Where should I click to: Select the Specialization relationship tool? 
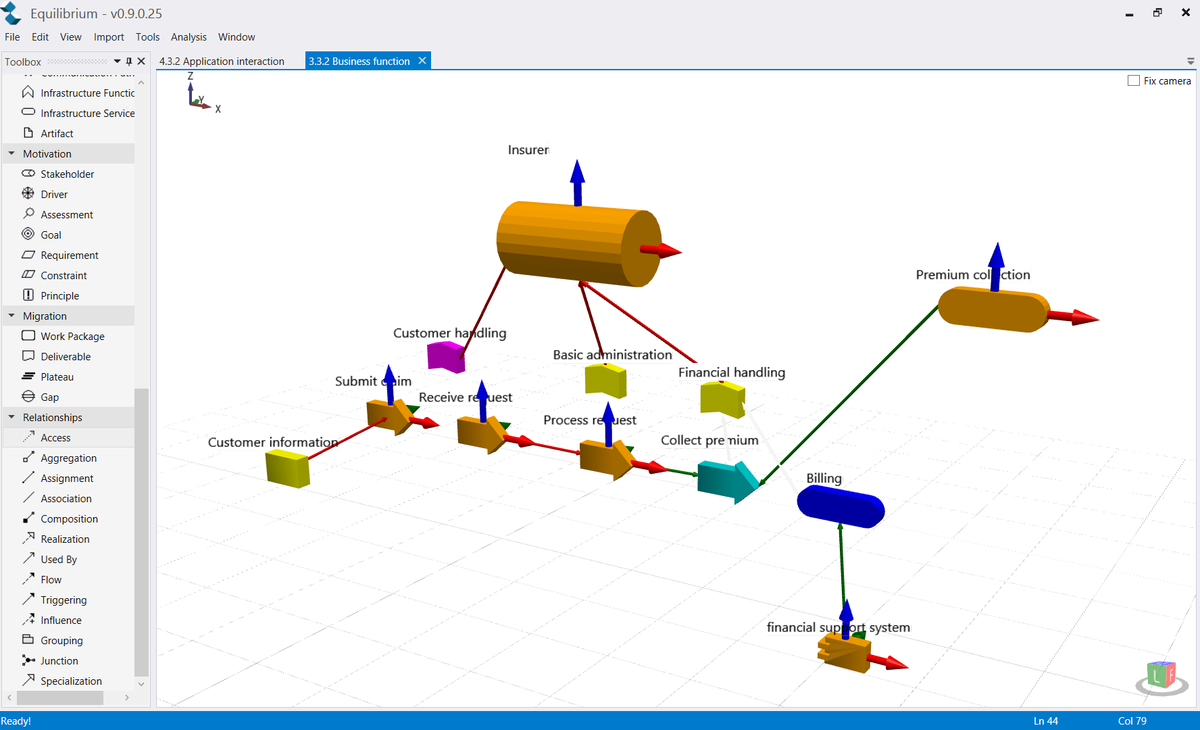pyautogui.click(x=61, y=681)
